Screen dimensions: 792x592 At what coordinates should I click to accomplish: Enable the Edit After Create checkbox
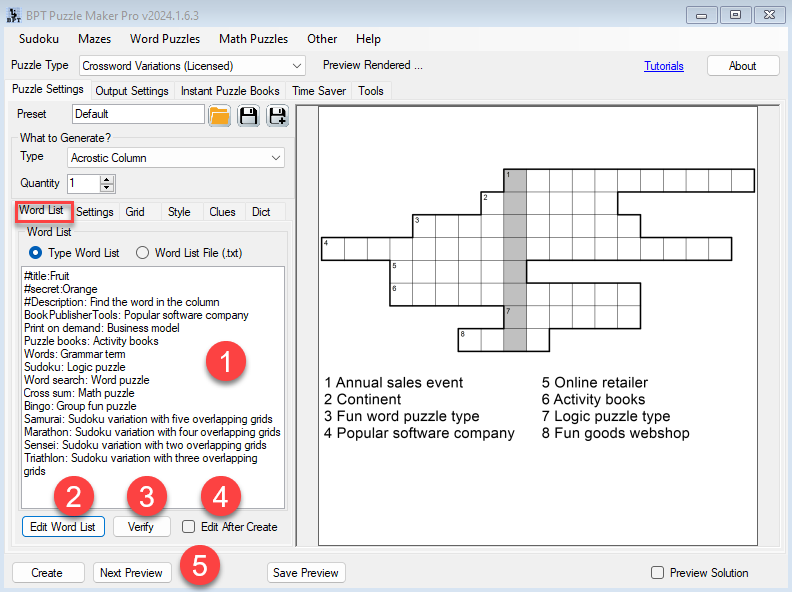tap(189, 526)
